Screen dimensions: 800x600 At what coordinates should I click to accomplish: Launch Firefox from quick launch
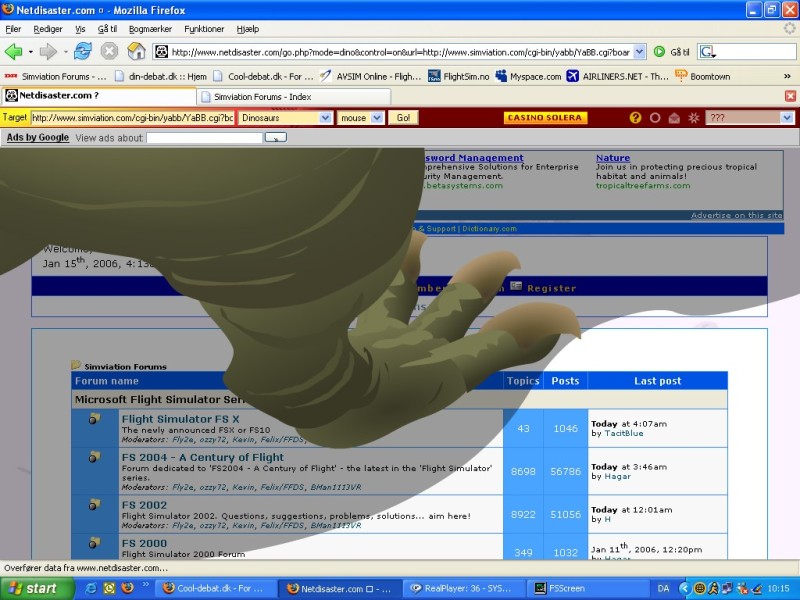[x=128, y=588]
